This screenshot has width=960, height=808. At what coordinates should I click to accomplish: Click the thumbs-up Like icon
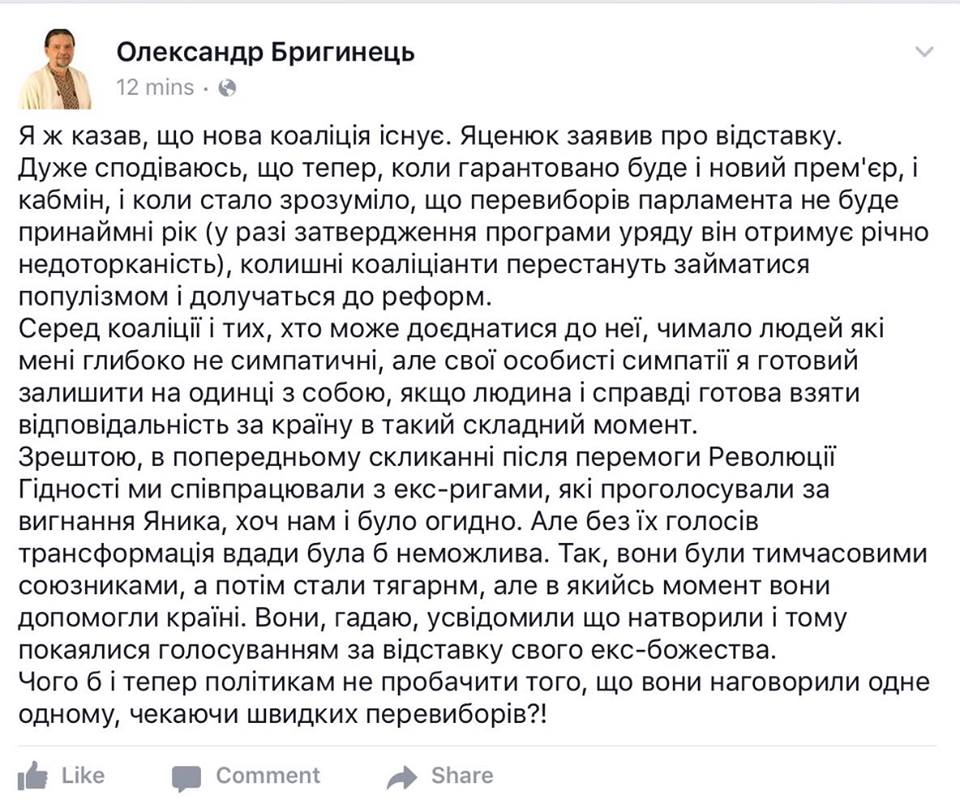(x=33, y=775)
